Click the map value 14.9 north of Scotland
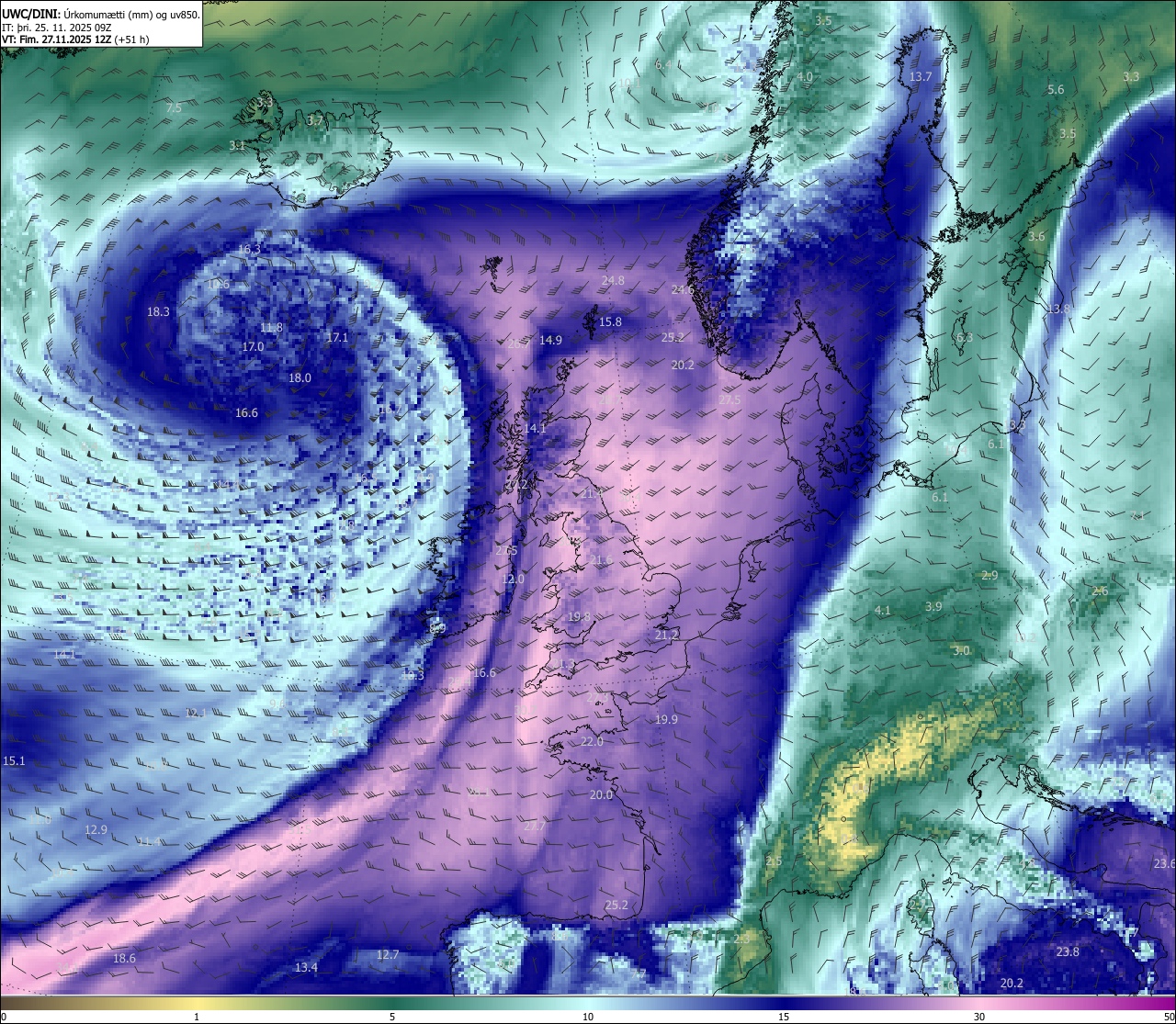This screenshot has height=1024, width=1176. (550, 340)
